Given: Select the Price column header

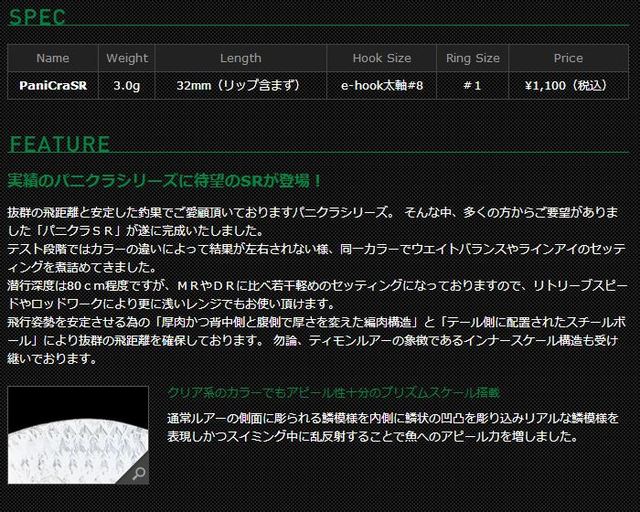Looking at the screenshot, I should [x=569, y=58].
